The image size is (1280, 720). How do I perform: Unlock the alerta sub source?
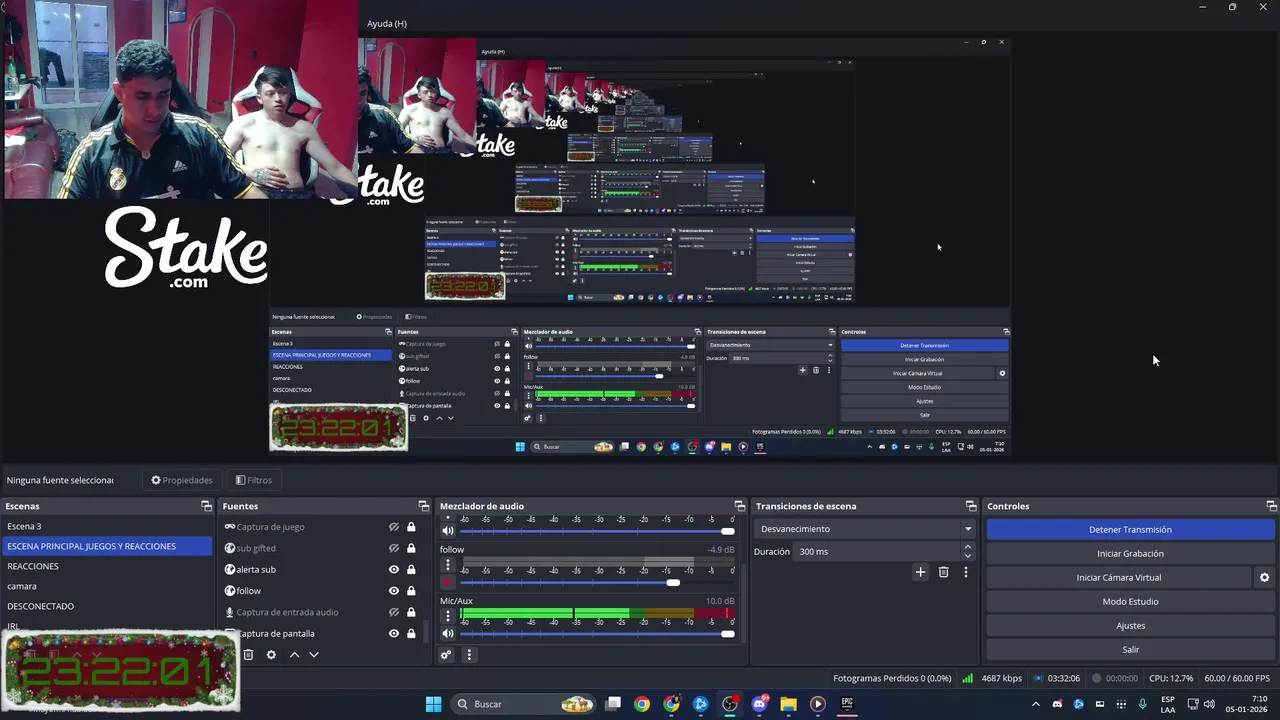coord(411,569)
